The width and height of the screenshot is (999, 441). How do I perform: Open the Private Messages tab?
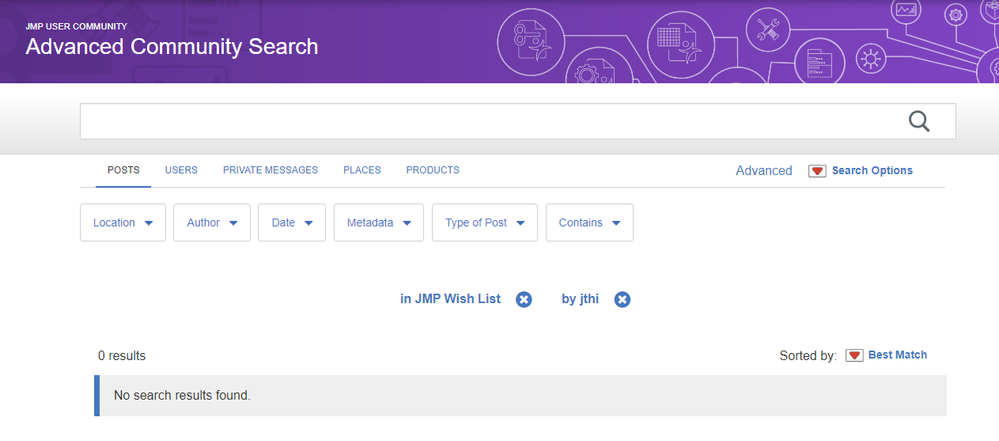(270, 170)
